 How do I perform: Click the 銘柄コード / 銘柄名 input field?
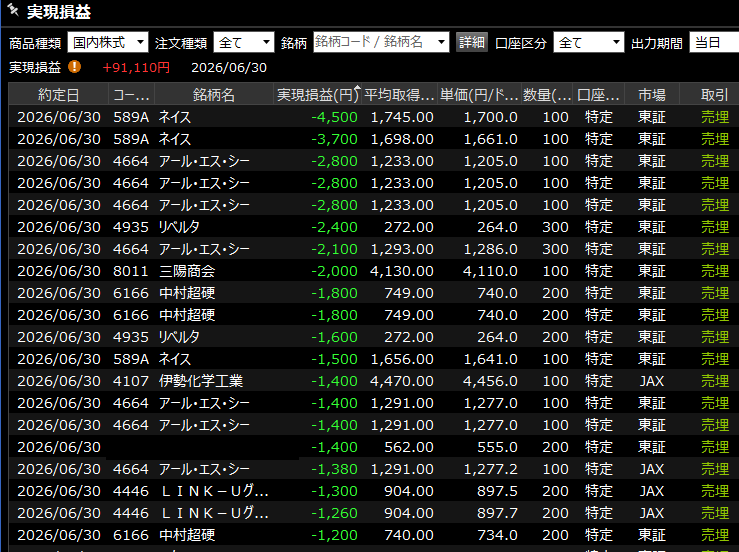coord(374,42)
